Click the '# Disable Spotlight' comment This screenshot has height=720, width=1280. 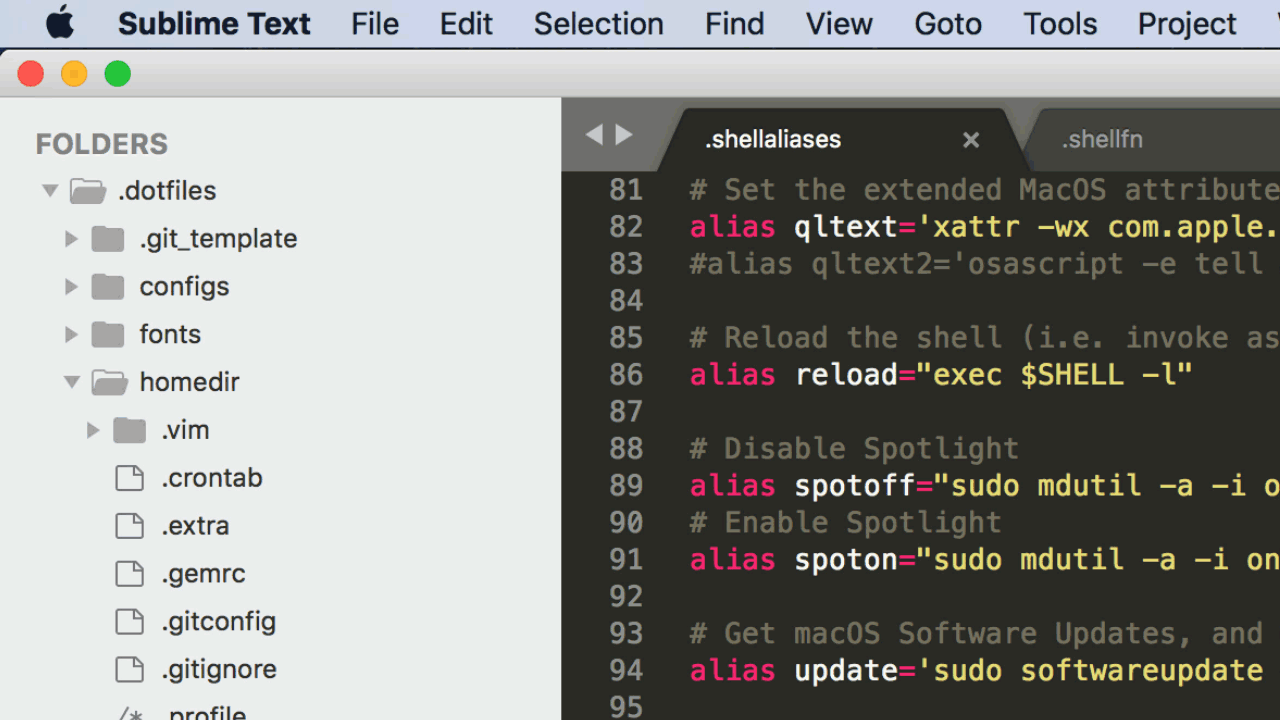855,449
